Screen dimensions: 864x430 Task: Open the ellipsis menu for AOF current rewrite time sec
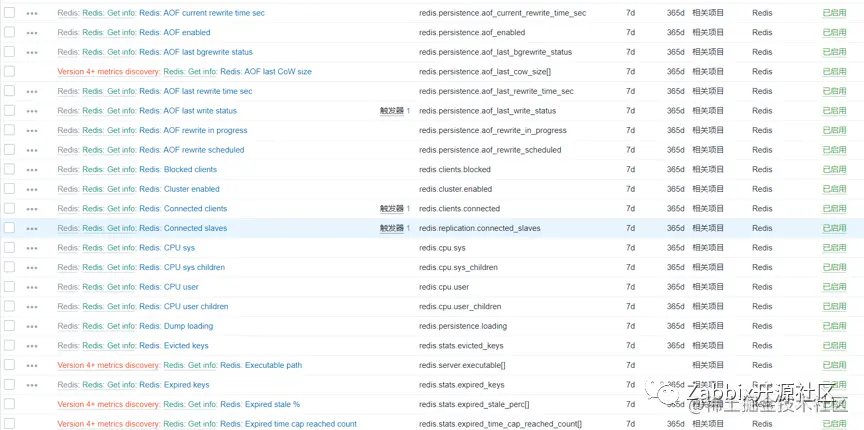[x=32, y=13]
